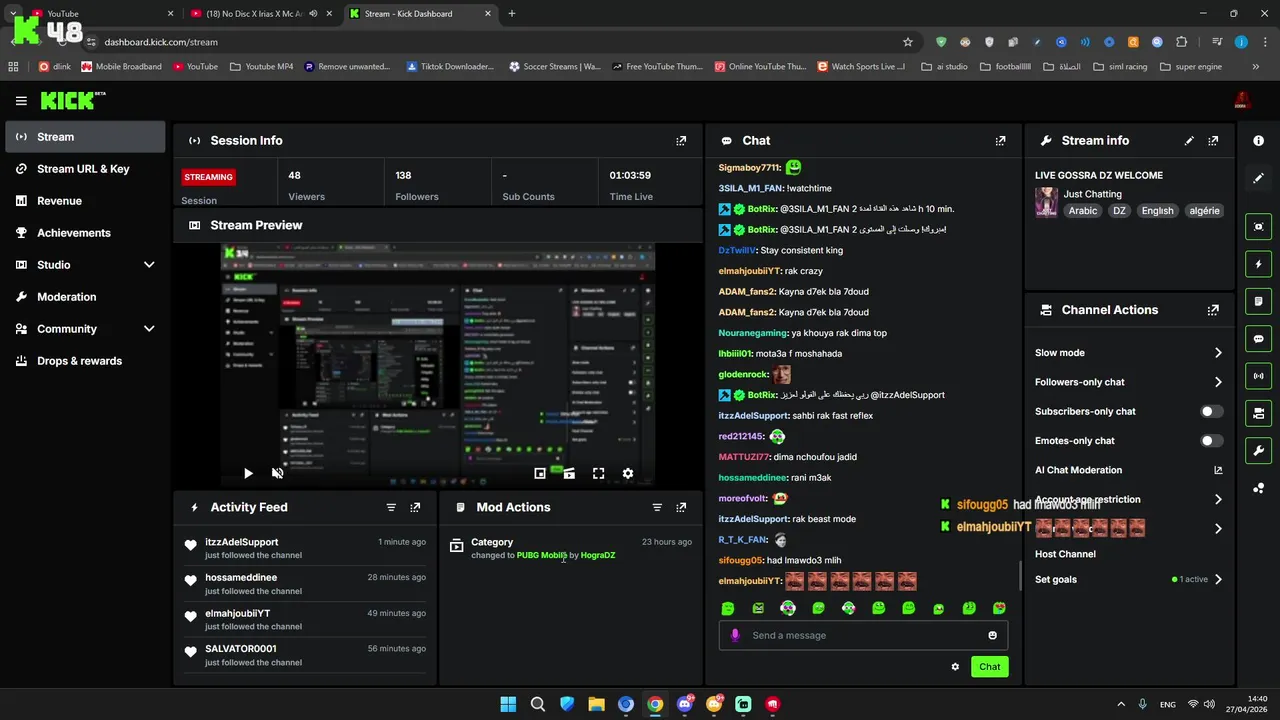Click the Just Chatting category thumbnail
Screen dimensions: 1280x720
pos(1046,202)
